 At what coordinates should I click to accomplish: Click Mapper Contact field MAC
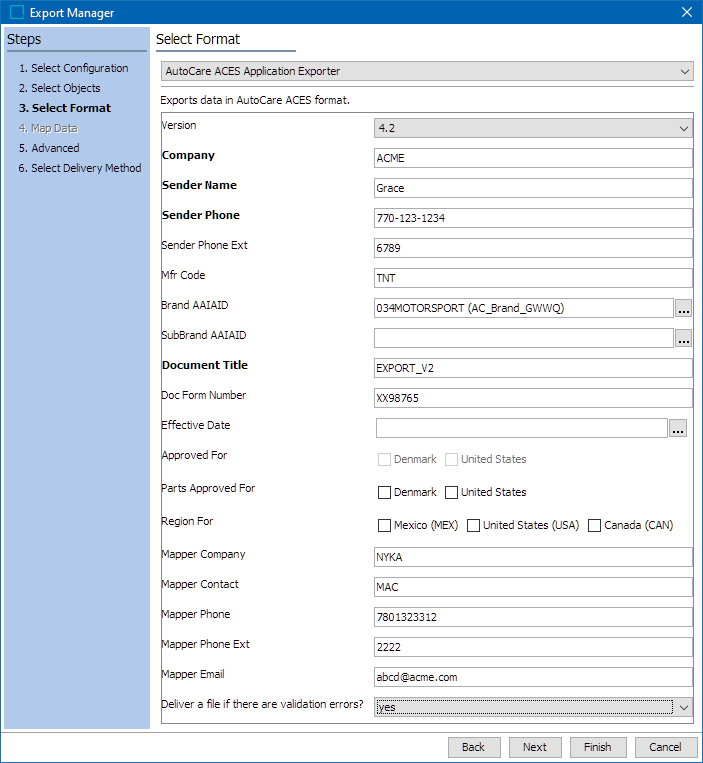point(533,587)
